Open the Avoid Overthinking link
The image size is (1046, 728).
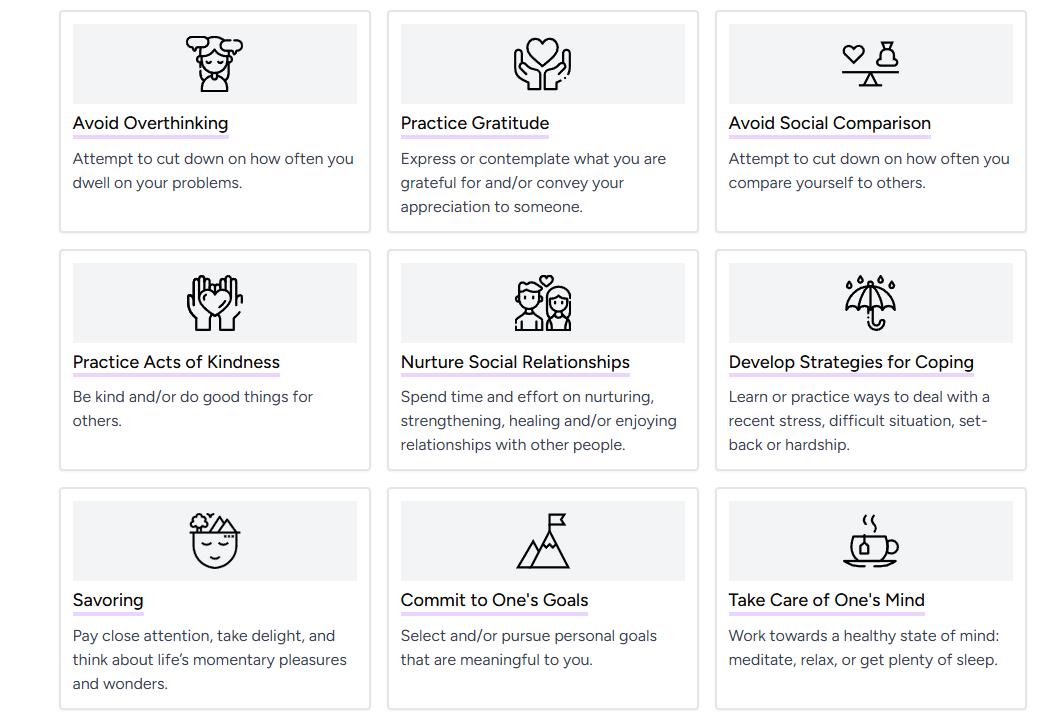pos(149,123)
